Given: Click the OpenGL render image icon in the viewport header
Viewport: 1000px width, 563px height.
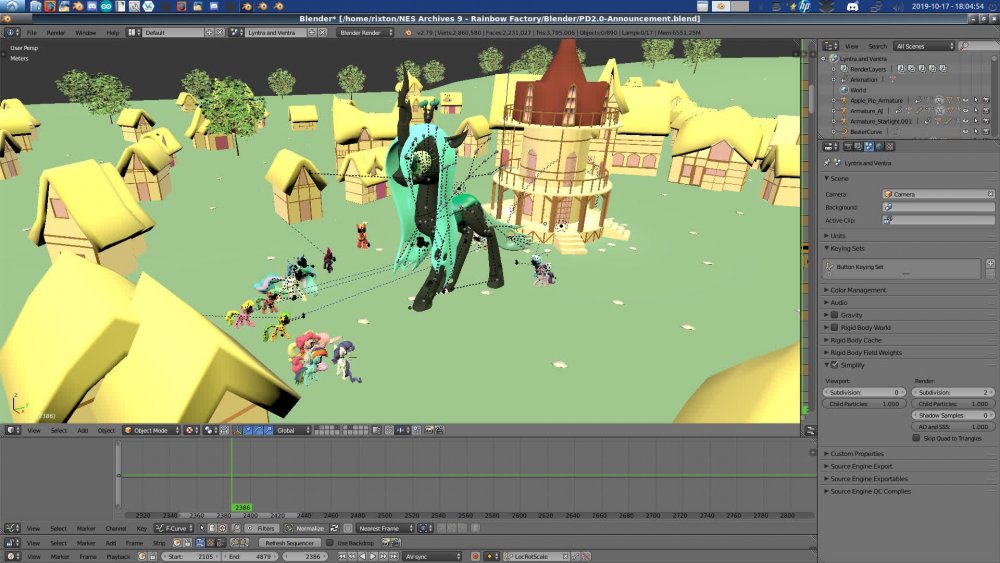Looking at the screenshot, I should click(x=429, y=430).
